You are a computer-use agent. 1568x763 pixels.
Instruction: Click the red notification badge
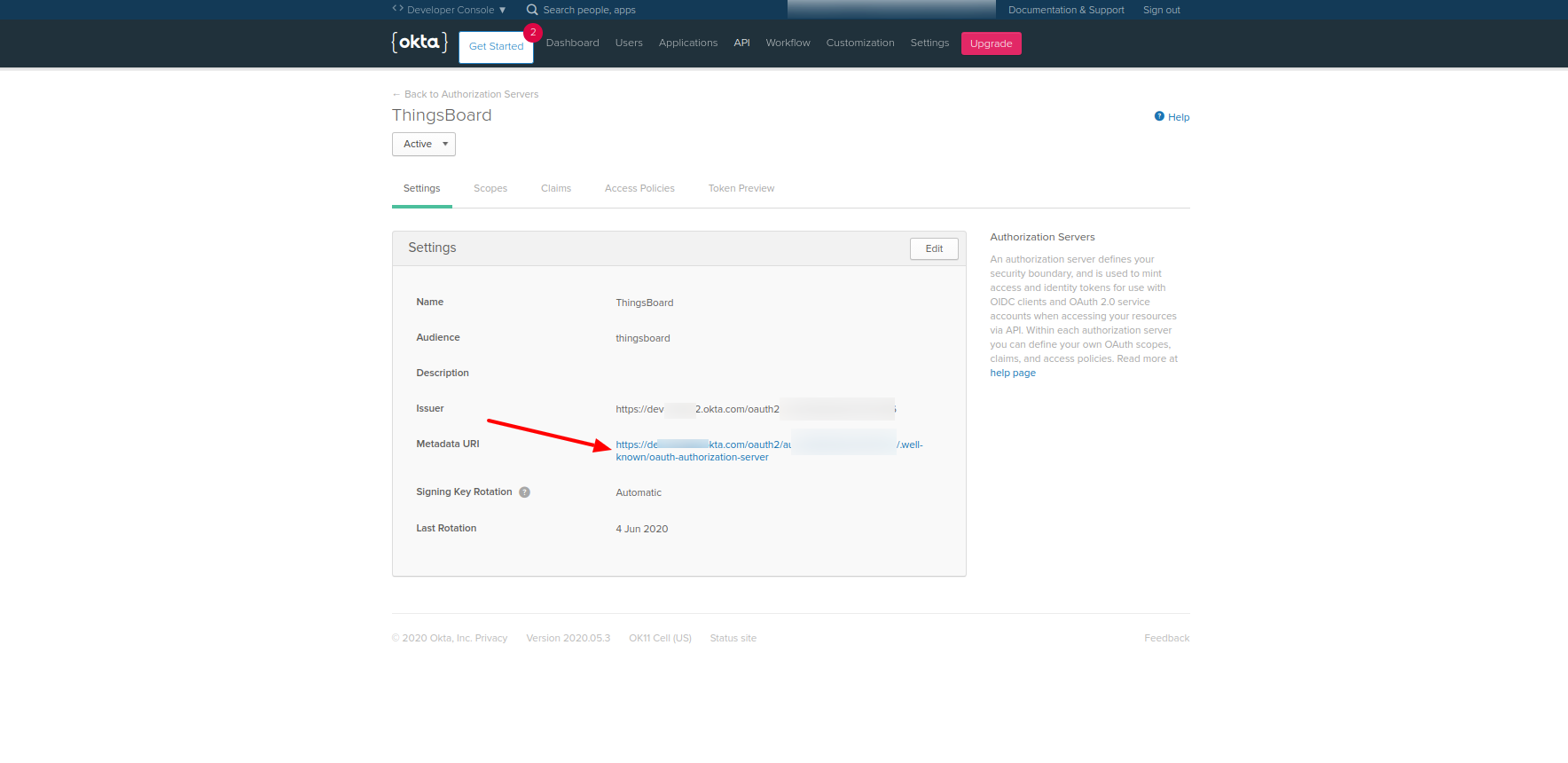point(533,32)
